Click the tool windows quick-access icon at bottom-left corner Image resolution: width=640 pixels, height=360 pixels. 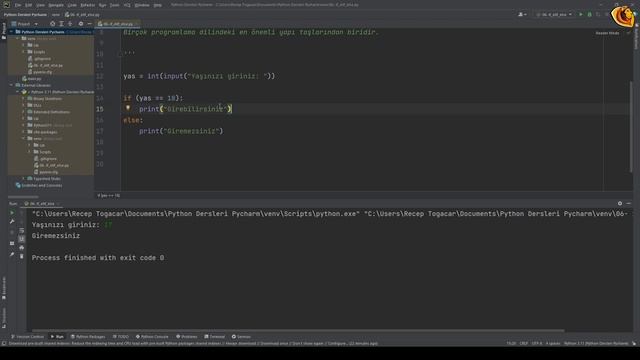[4, 344]
